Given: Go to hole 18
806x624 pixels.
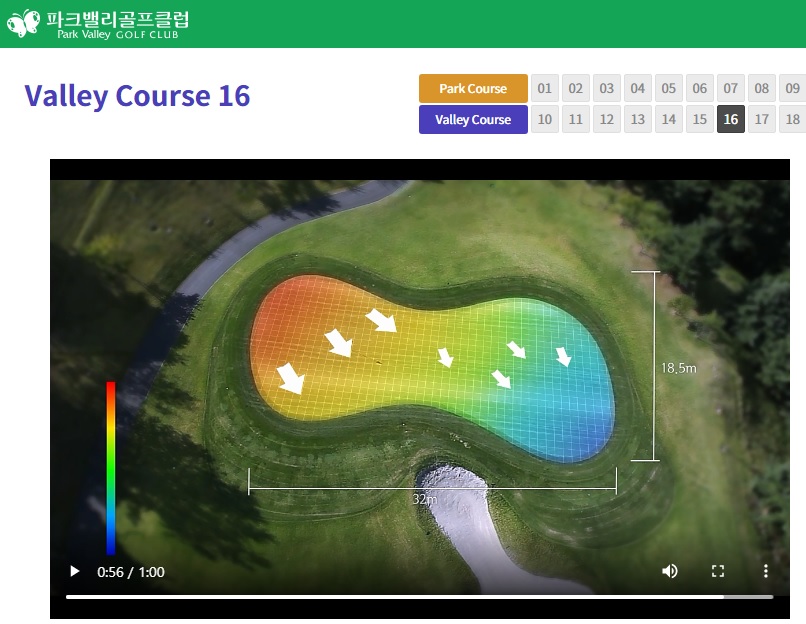Looking at the screenshot, I should click(x=792, y=119).
